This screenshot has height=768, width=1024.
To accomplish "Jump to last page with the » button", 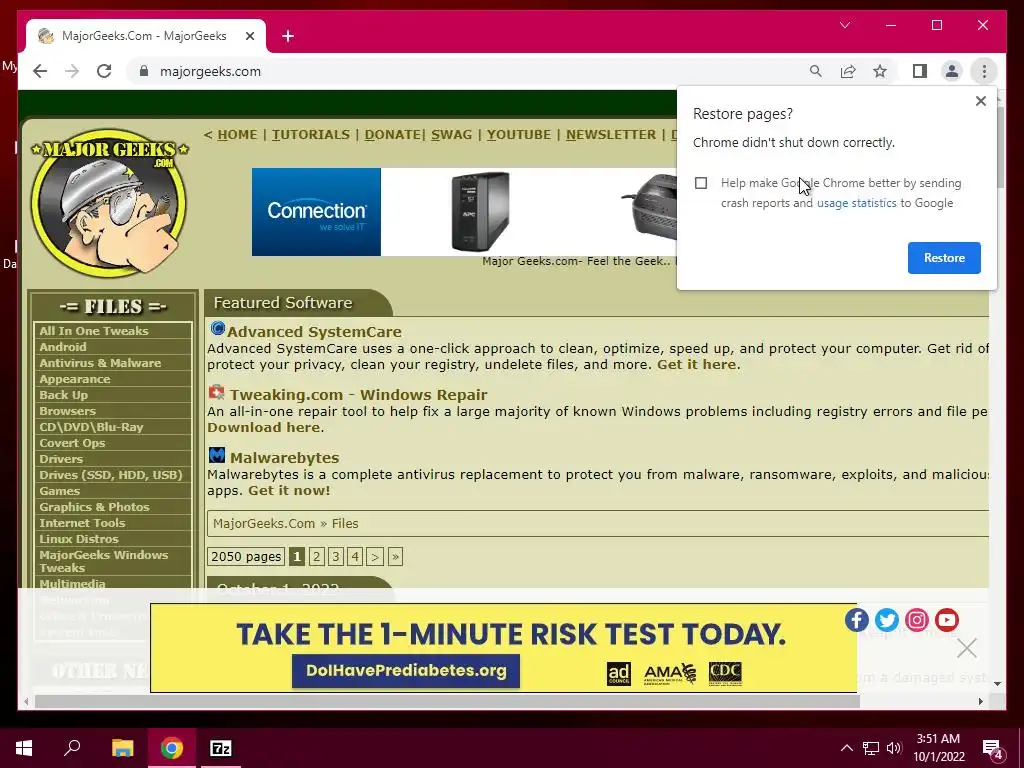I will coord(395,556).
